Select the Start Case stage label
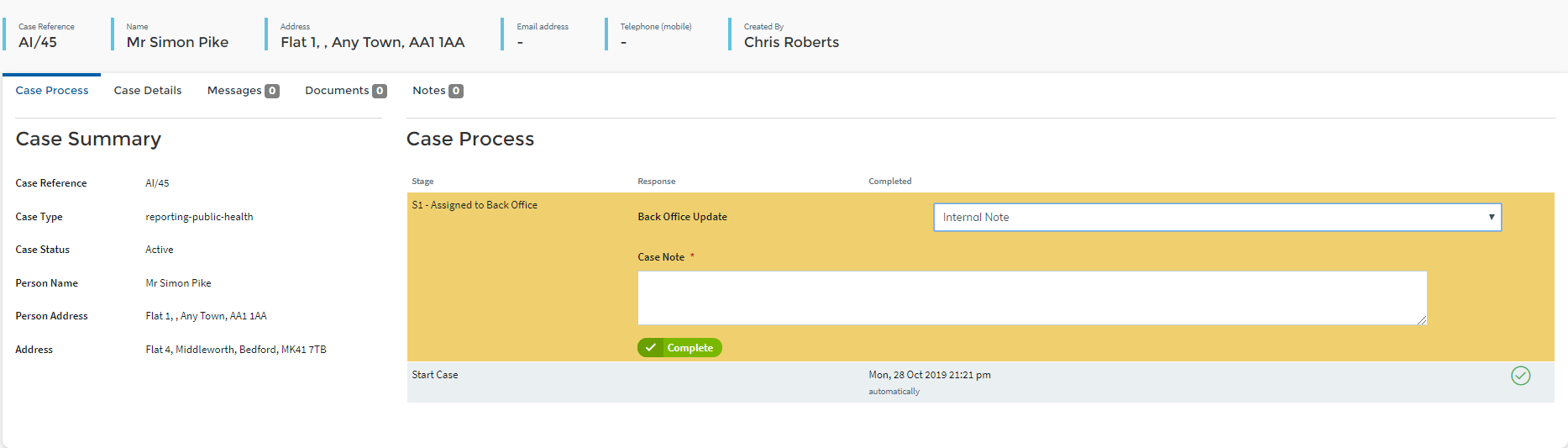The image size is (1568, 448). [x=435, y=375]
